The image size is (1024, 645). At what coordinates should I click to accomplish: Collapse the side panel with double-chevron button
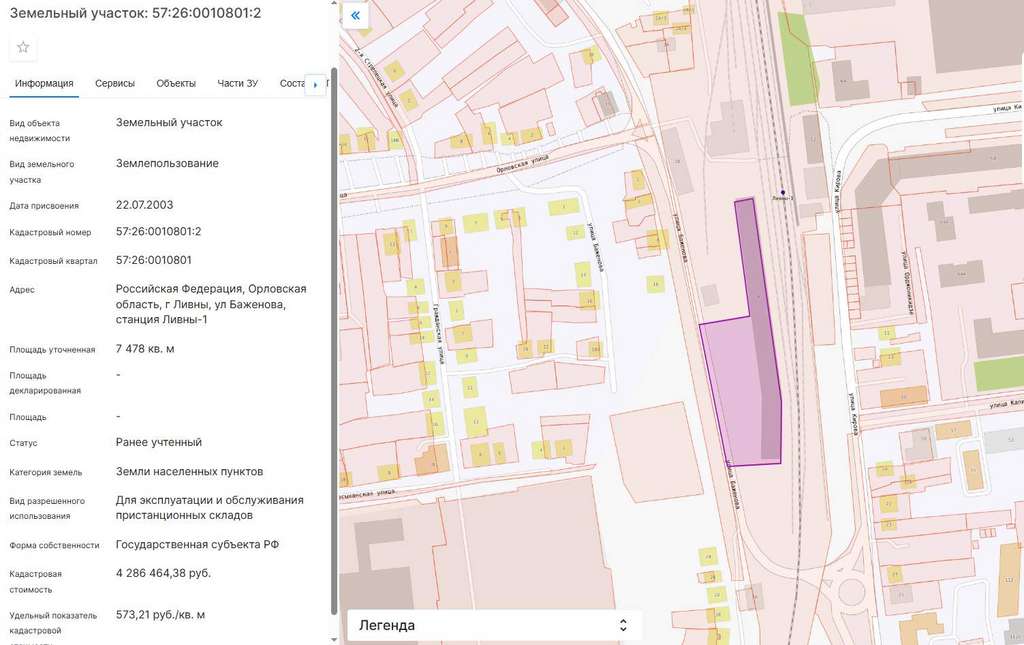point(355,16)
